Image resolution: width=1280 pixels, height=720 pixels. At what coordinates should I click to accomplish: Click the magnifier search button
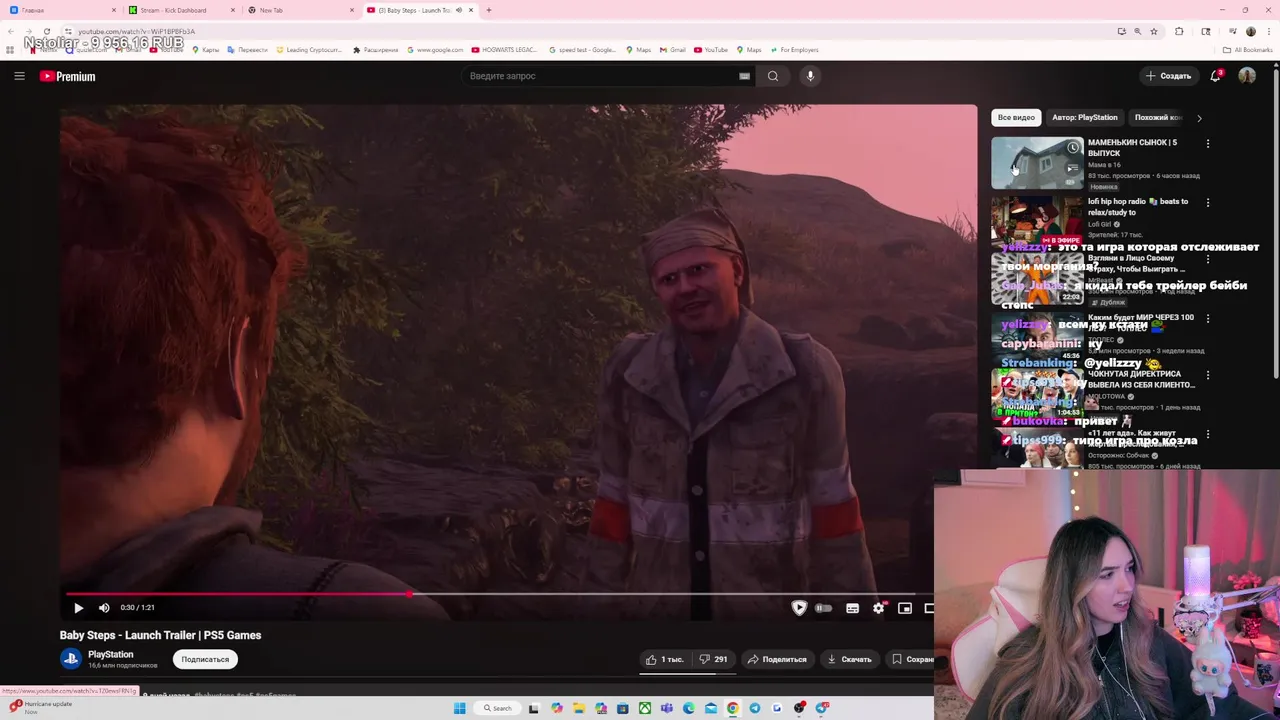(773, 76)
